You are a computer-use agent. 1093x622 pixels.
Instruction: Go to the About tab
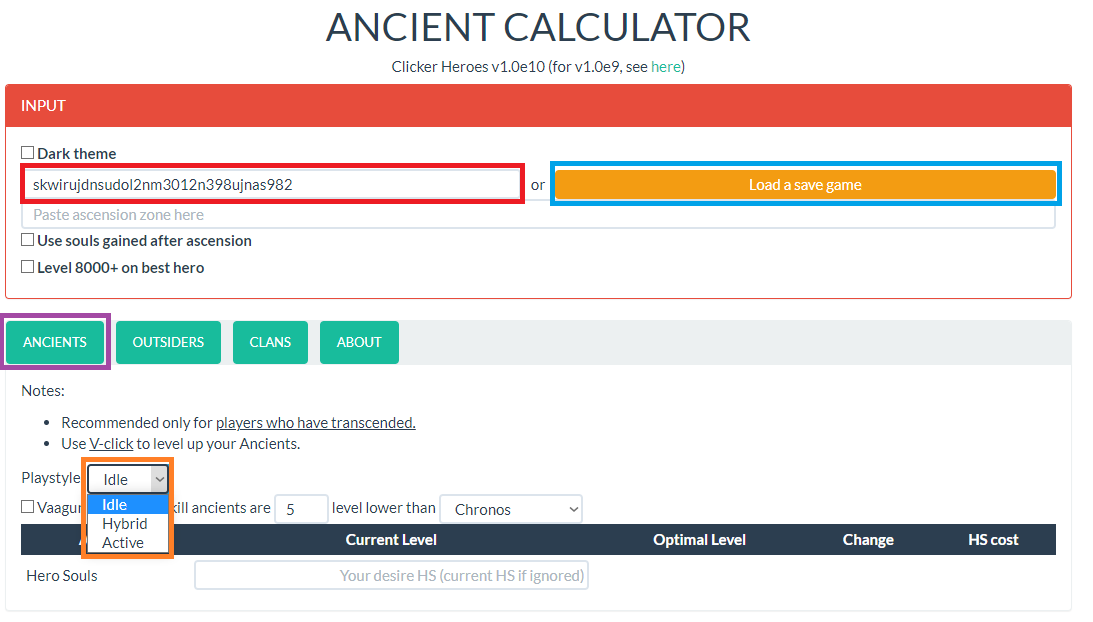(359, 342)
